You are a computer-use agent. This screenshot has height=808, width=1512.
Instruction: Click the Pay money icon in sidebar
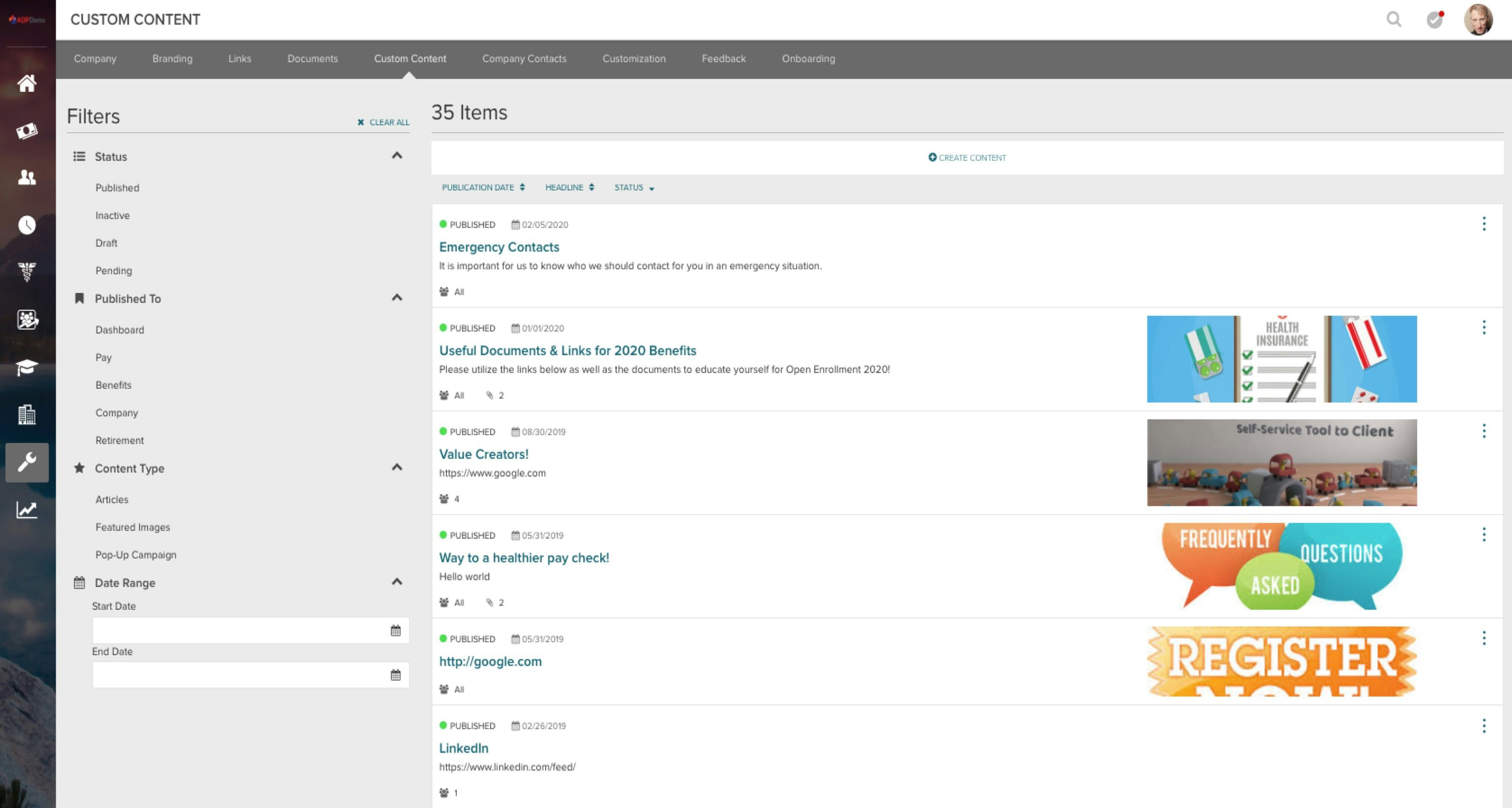coord(26,131)
